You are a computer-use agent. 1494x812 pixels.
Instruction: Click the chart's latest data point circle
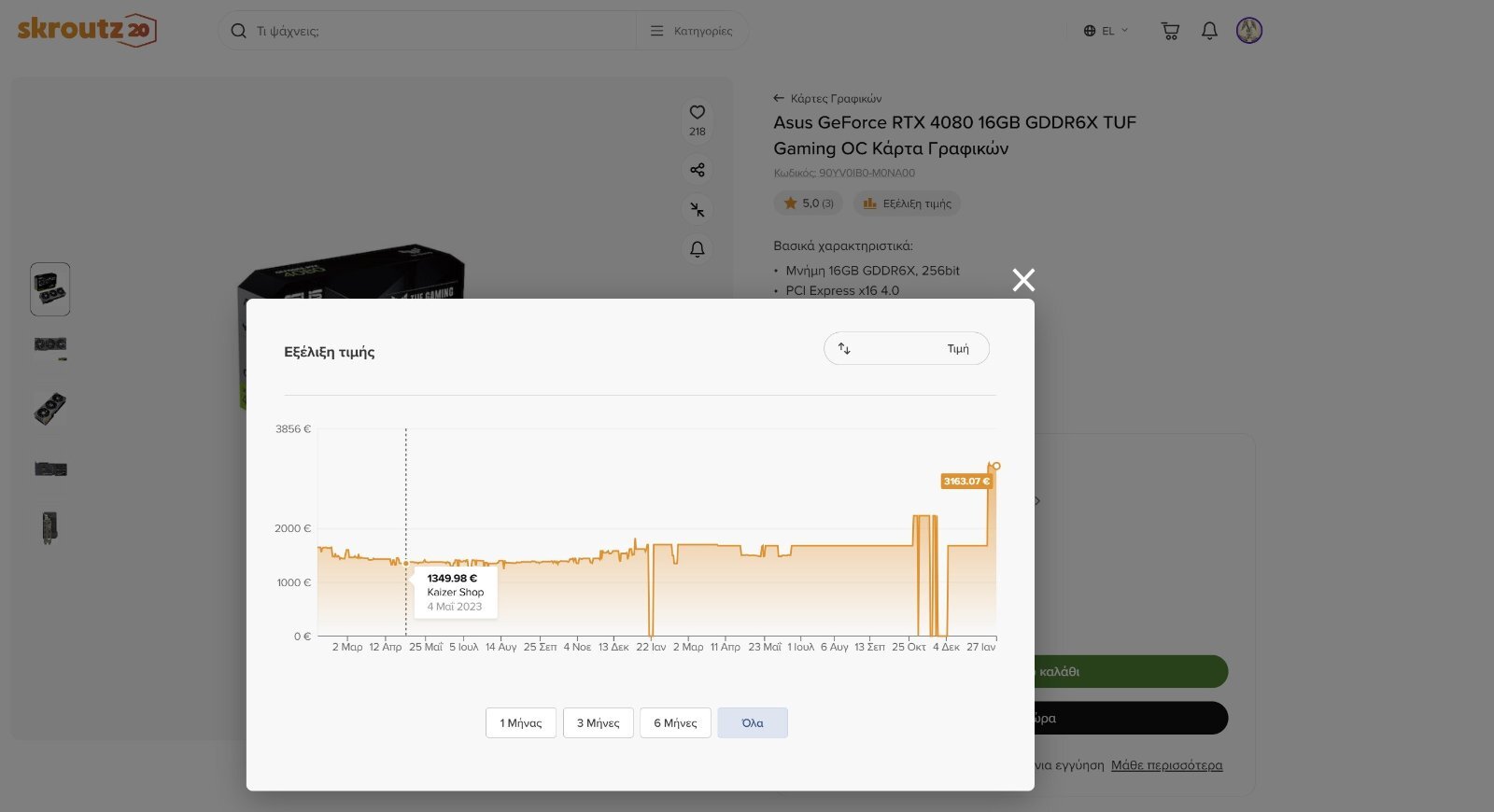(996, 466)
